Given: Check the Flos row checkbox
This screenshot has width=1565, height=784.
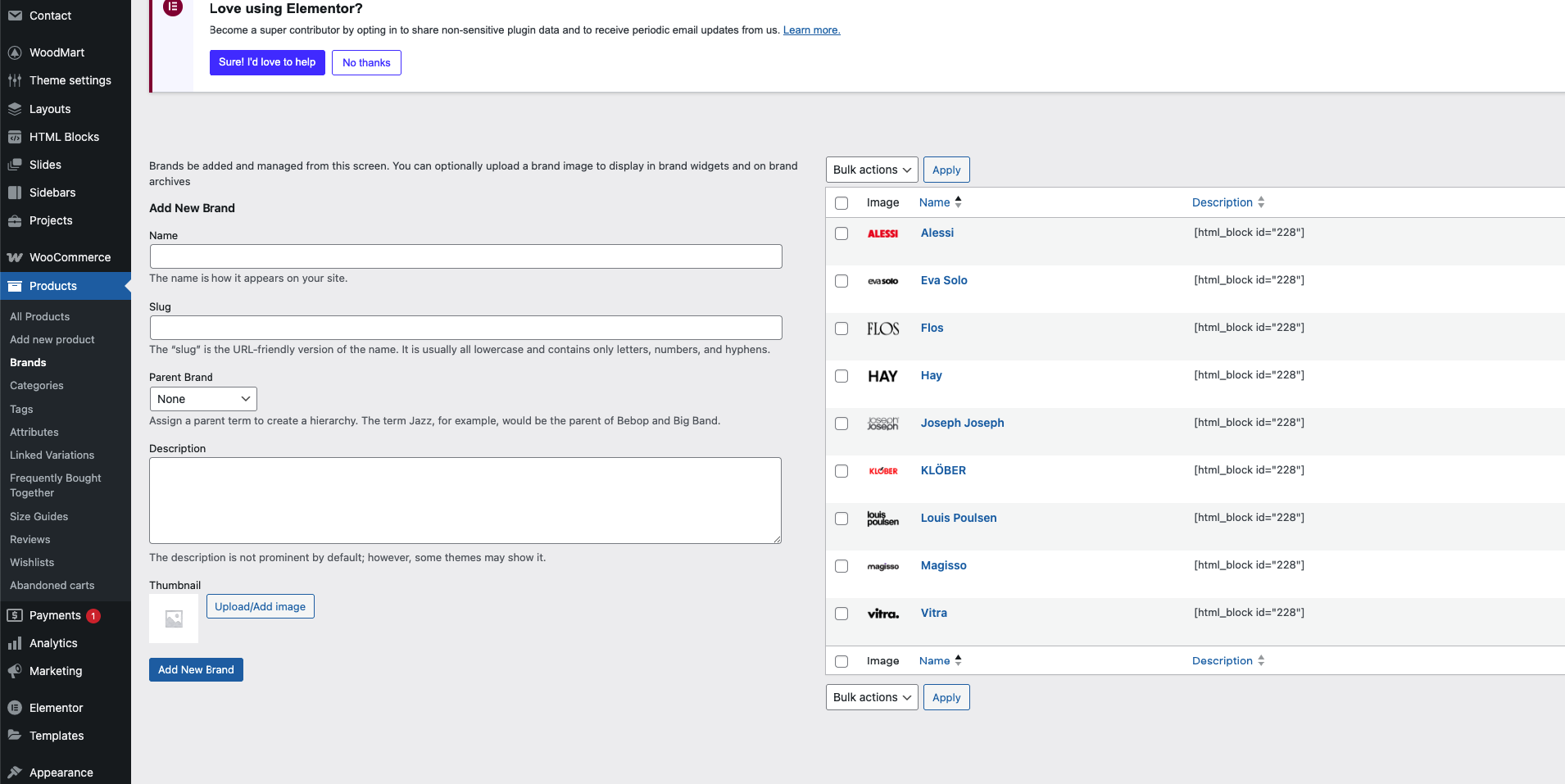Looking at the screenshot, I should pyautogui.click(x=841, y=329).
